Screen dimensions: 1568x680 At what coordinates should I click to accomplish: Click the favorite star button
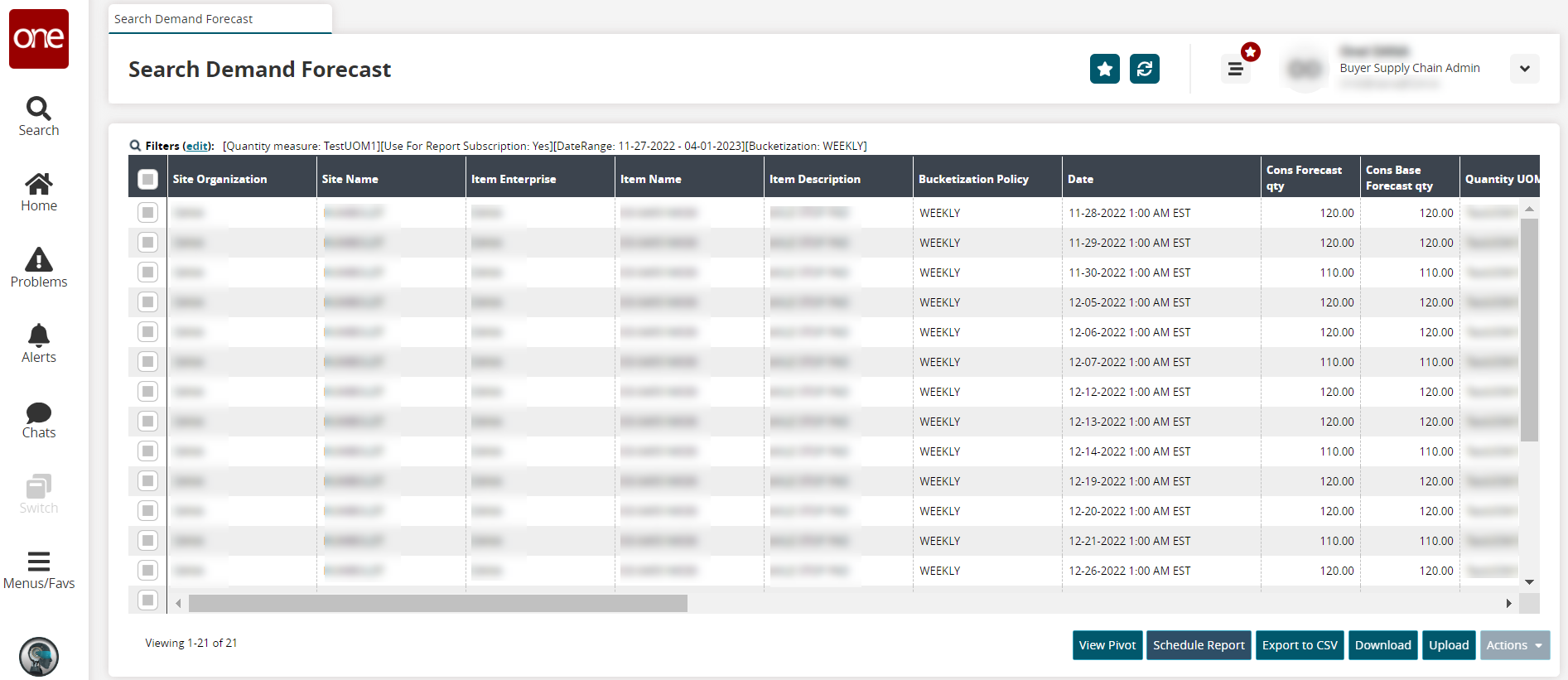tap(1104, 69)
